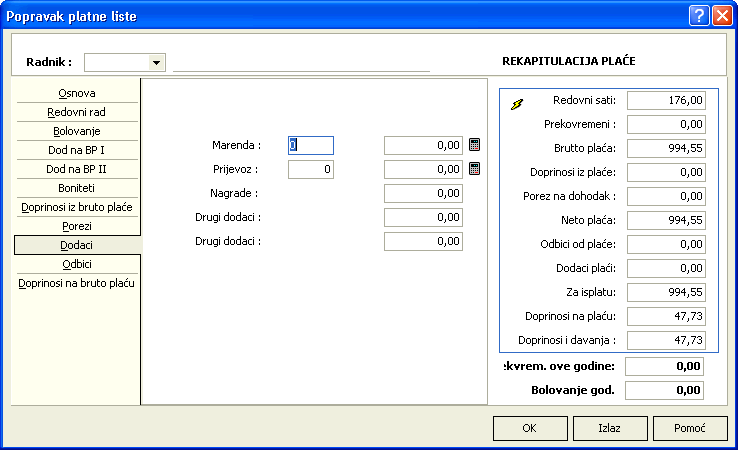Open the Odbici tab

pos(77,264)
